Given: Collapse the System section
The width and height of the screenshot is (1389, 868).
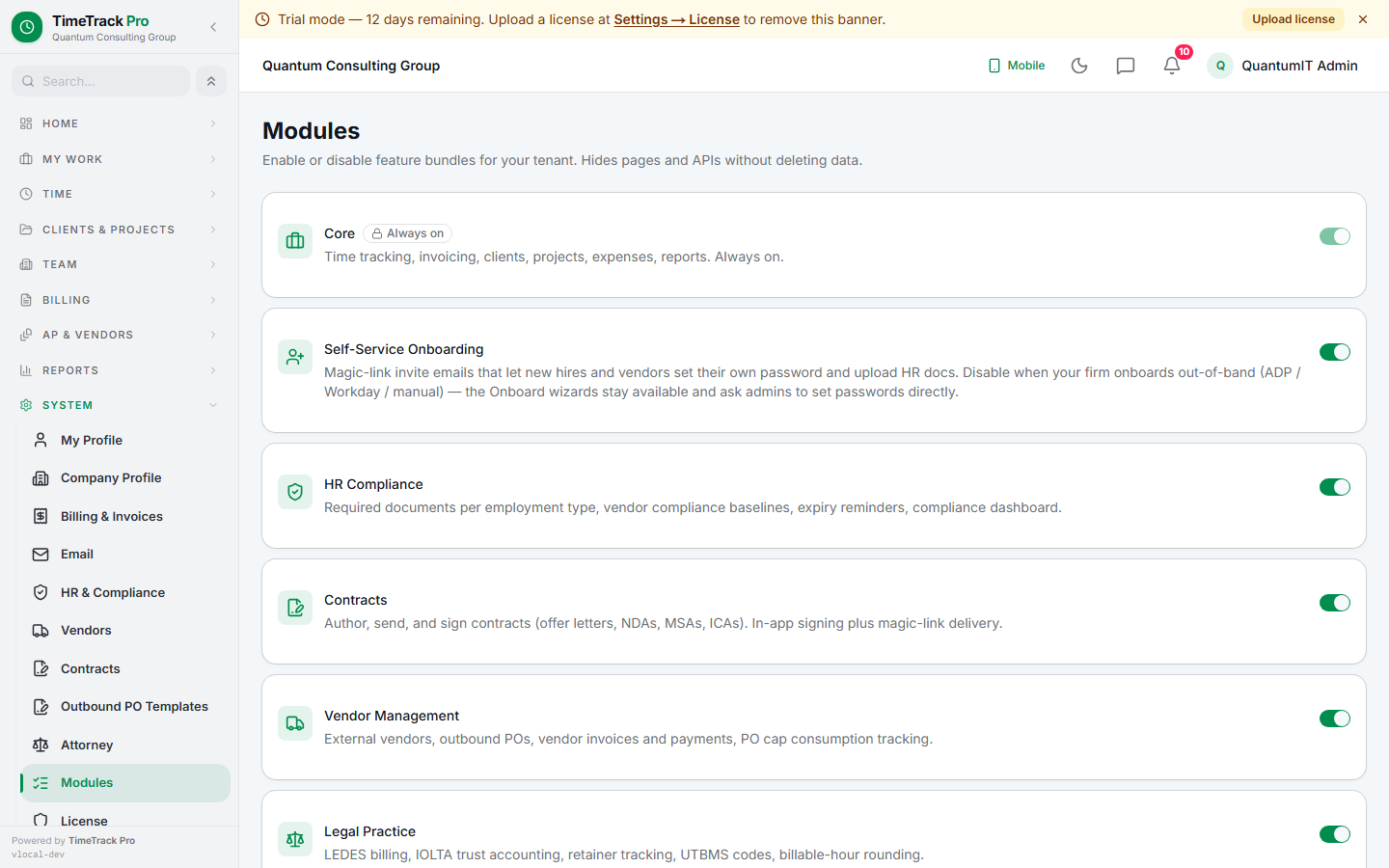Looking at the screenshot, I should (x=119, y=405).
